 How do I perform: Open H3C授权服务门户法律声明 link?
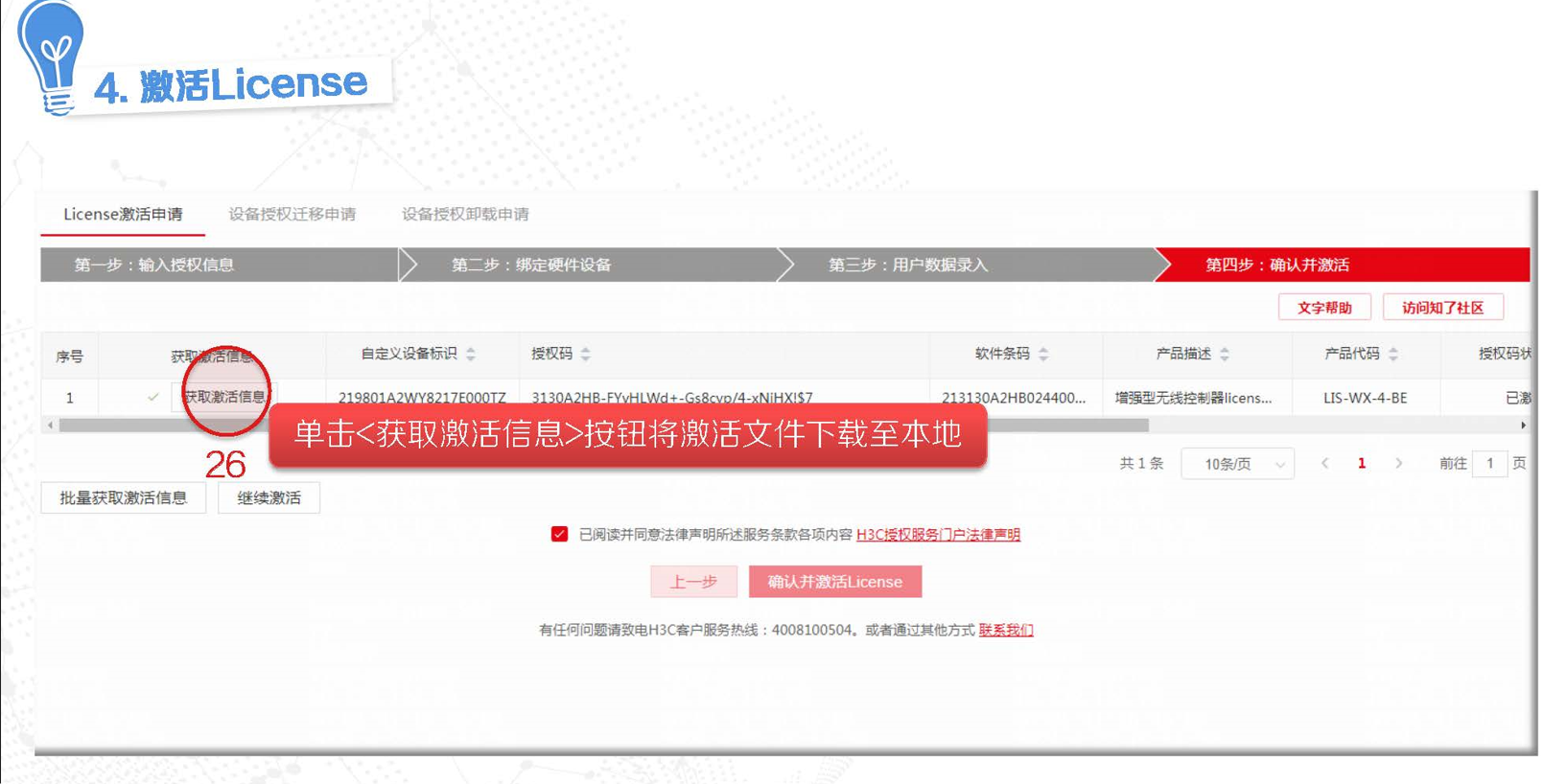click(x=937, y=535)
